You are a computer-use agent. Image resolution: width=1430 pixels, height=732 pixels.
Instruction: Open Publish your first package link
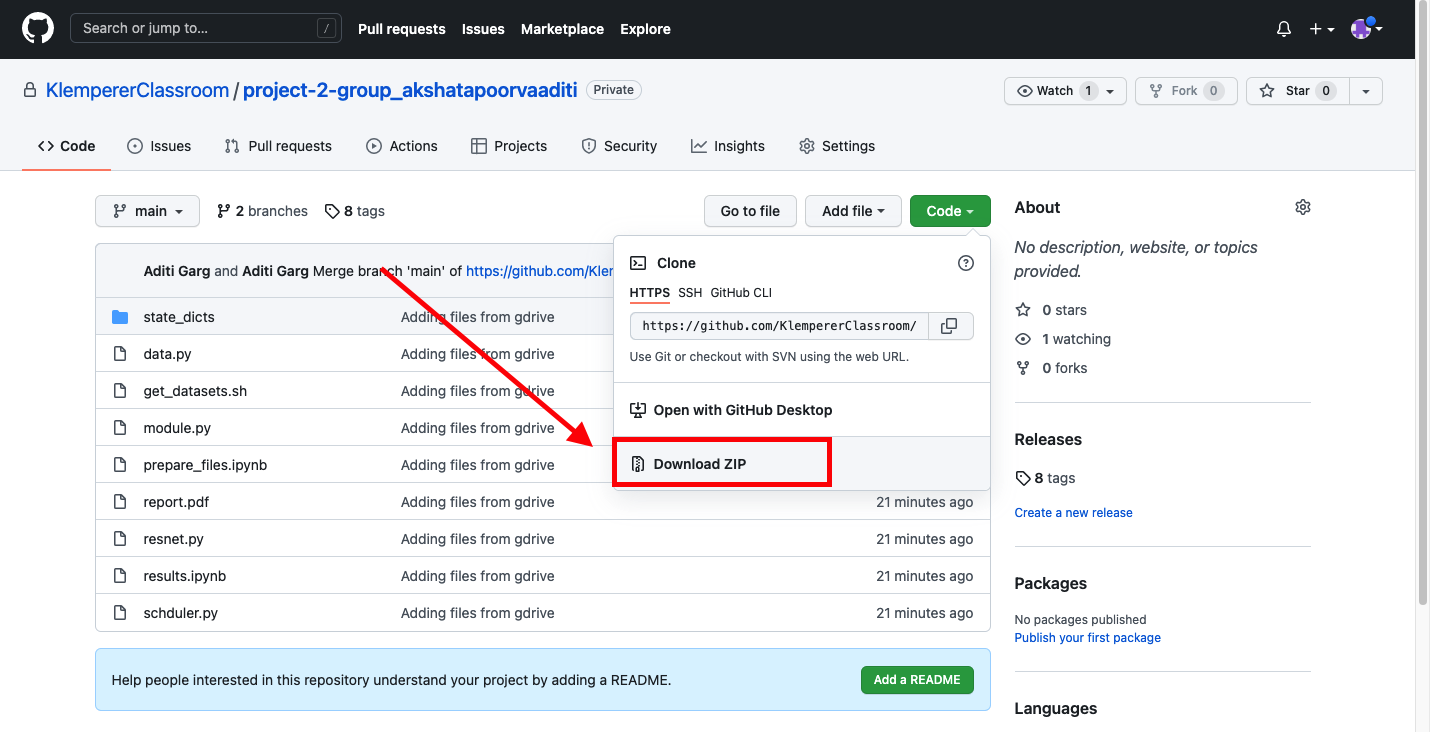[x=1087, y=638]
